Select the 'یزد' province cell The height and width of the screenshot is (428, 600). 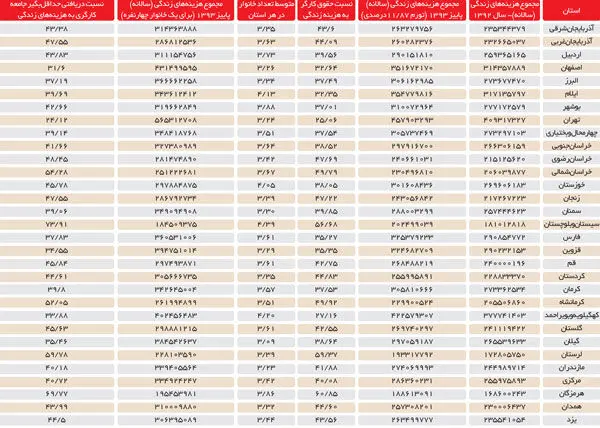click(571, 420)
